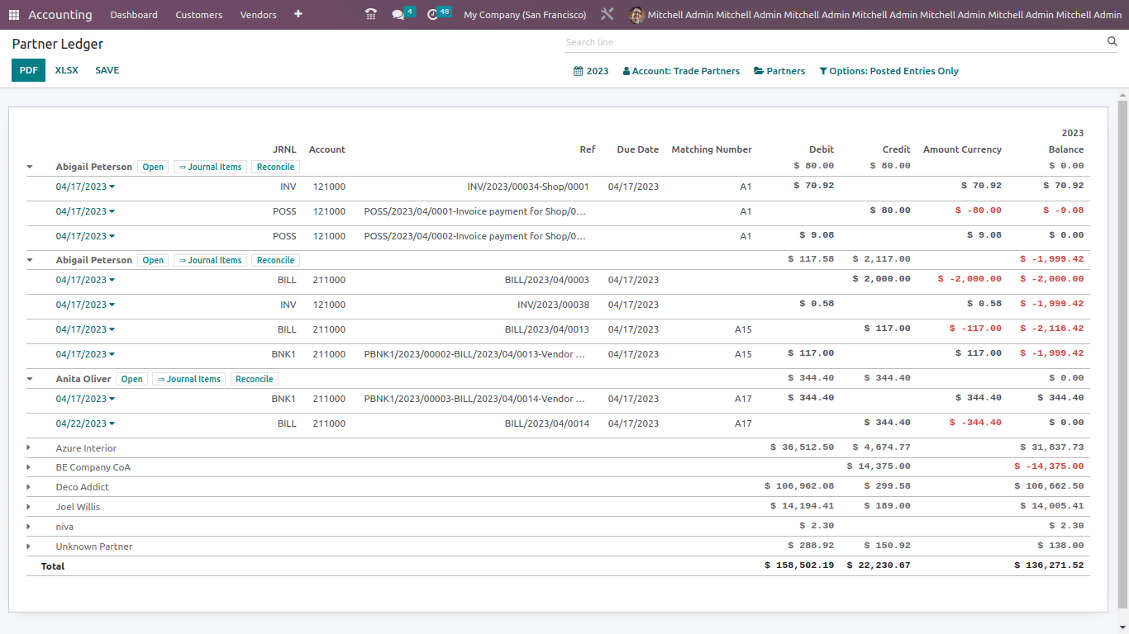Click the add new plus icon in navbar
The width and height of the screenshot is (1129, 634).
(298, 14)
